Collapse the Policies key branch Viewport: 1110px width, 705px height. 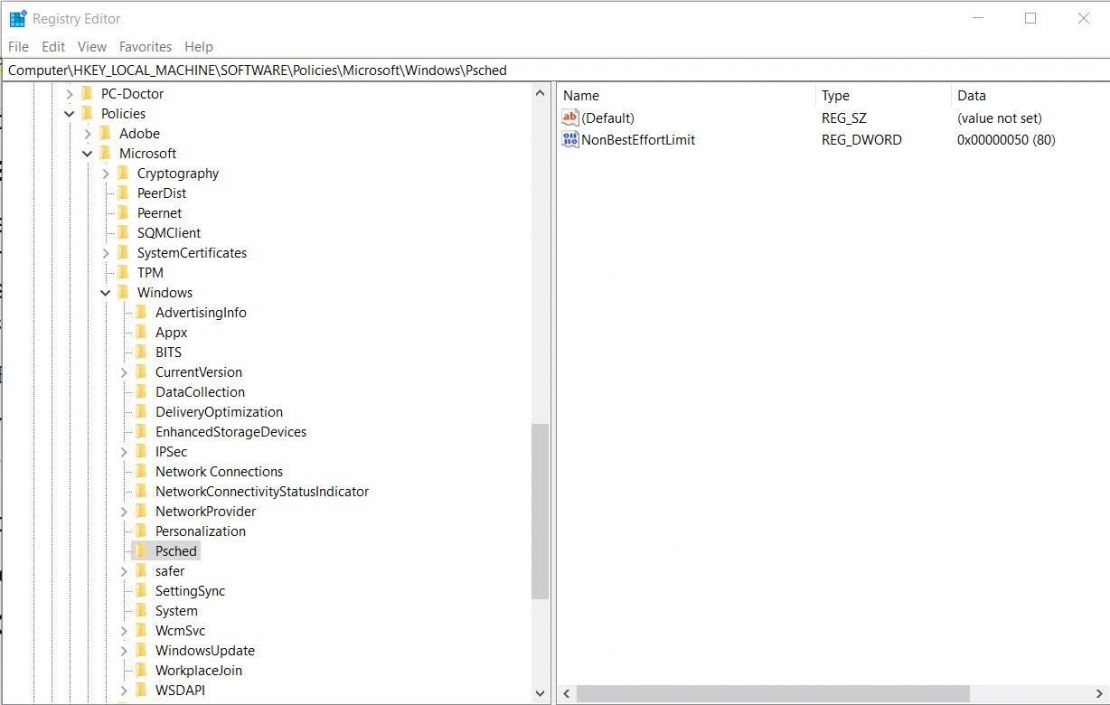point(68,113)
